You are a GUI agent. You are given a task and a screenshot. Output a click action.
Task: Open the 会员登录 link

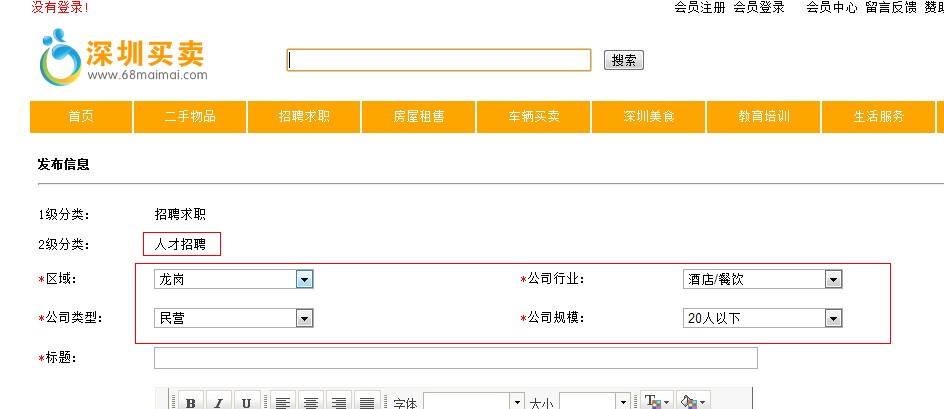coord(759,8)
